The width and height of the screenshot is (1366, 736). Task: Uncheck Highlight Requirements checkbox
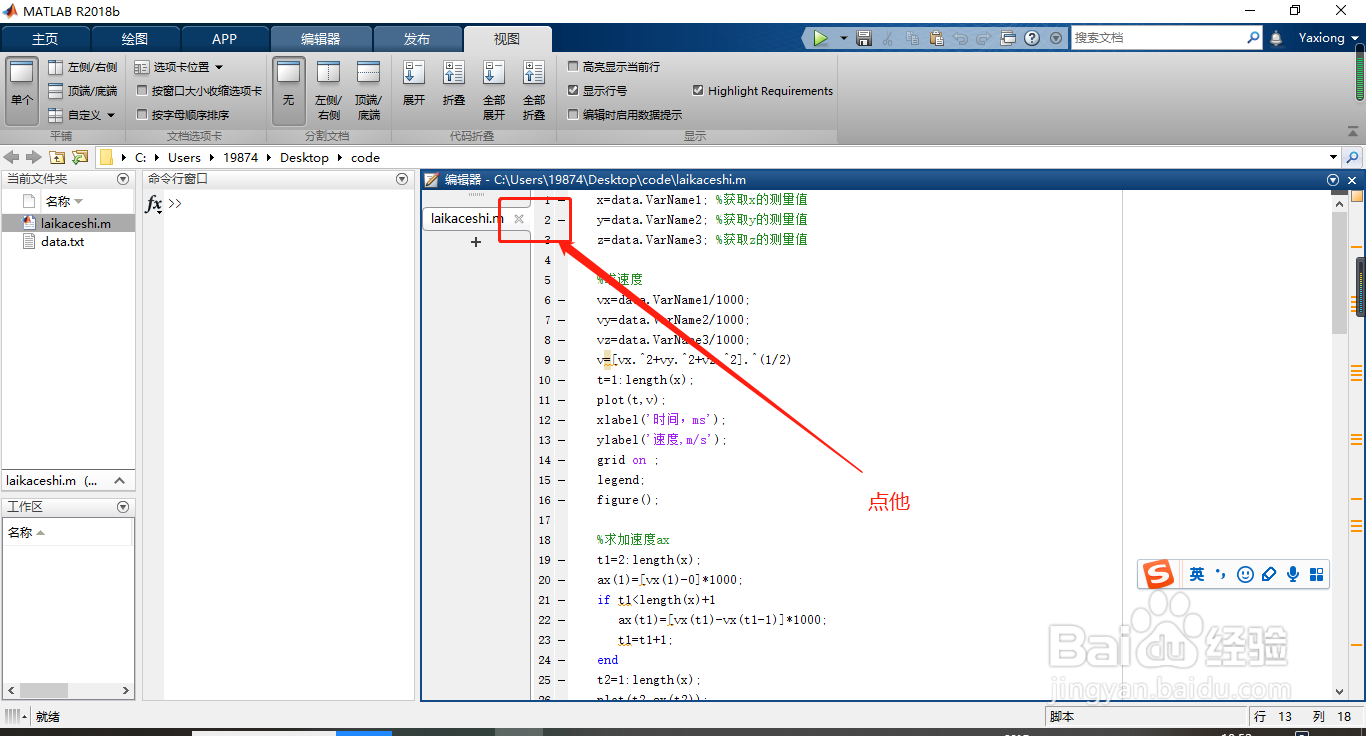(698, 90)
